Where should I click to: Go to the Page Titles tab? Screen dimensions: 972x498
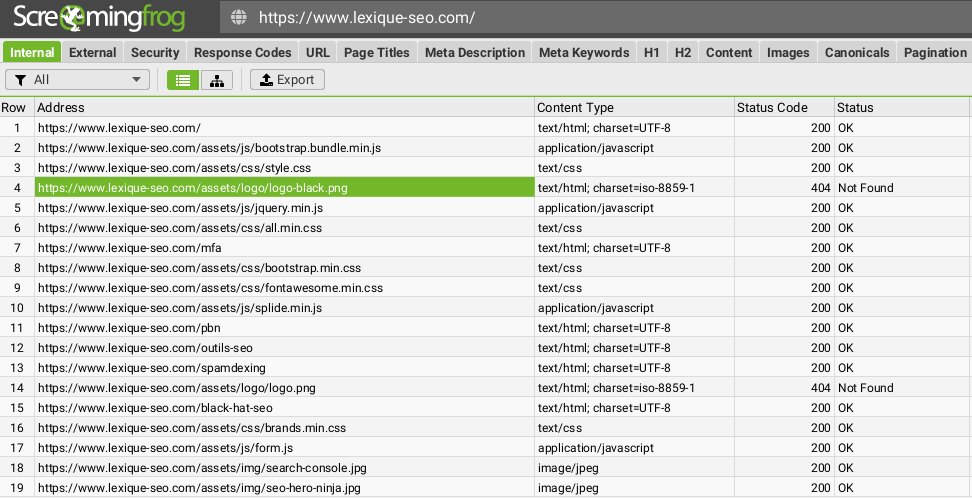point(376,53)
